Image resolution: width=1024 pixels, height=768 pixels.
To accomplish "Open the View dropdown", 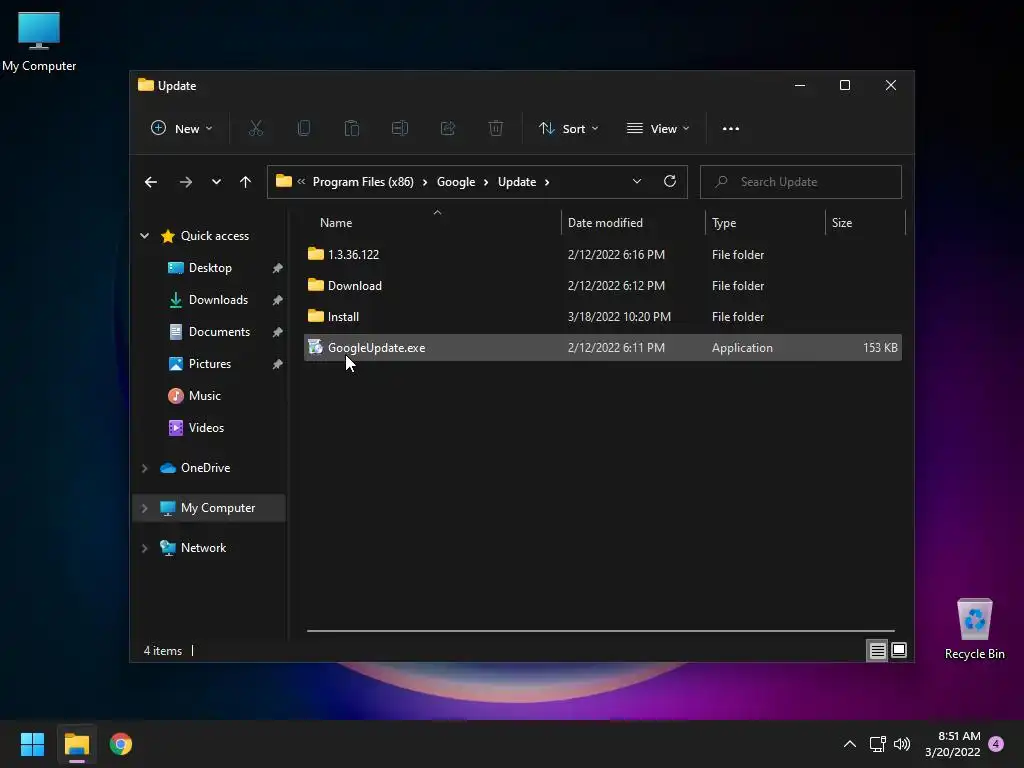I will [x=658, y=129].
